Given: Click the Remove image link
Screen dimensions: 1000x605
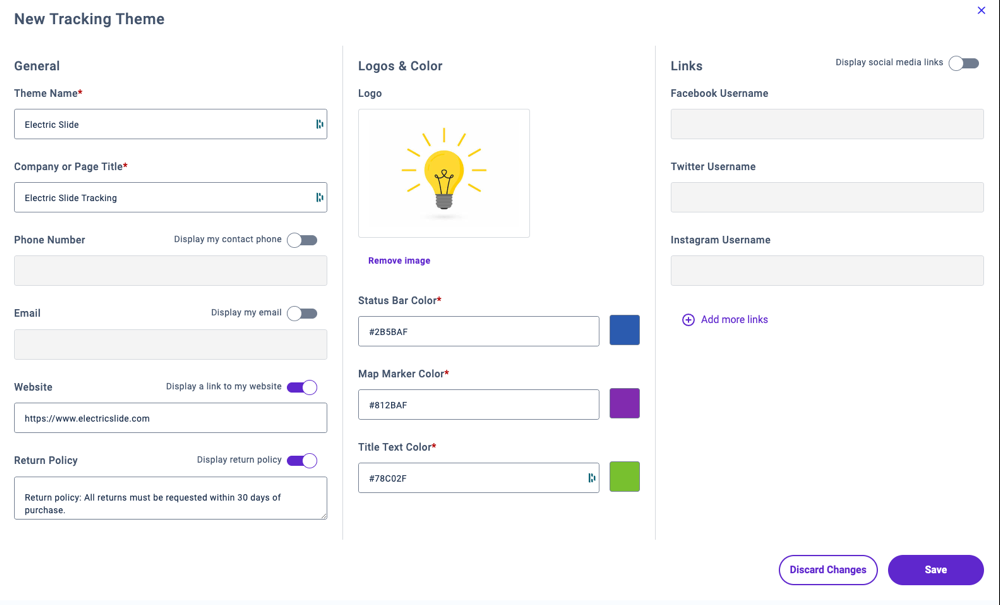Looking at the screenshot, I should [399, 260].
